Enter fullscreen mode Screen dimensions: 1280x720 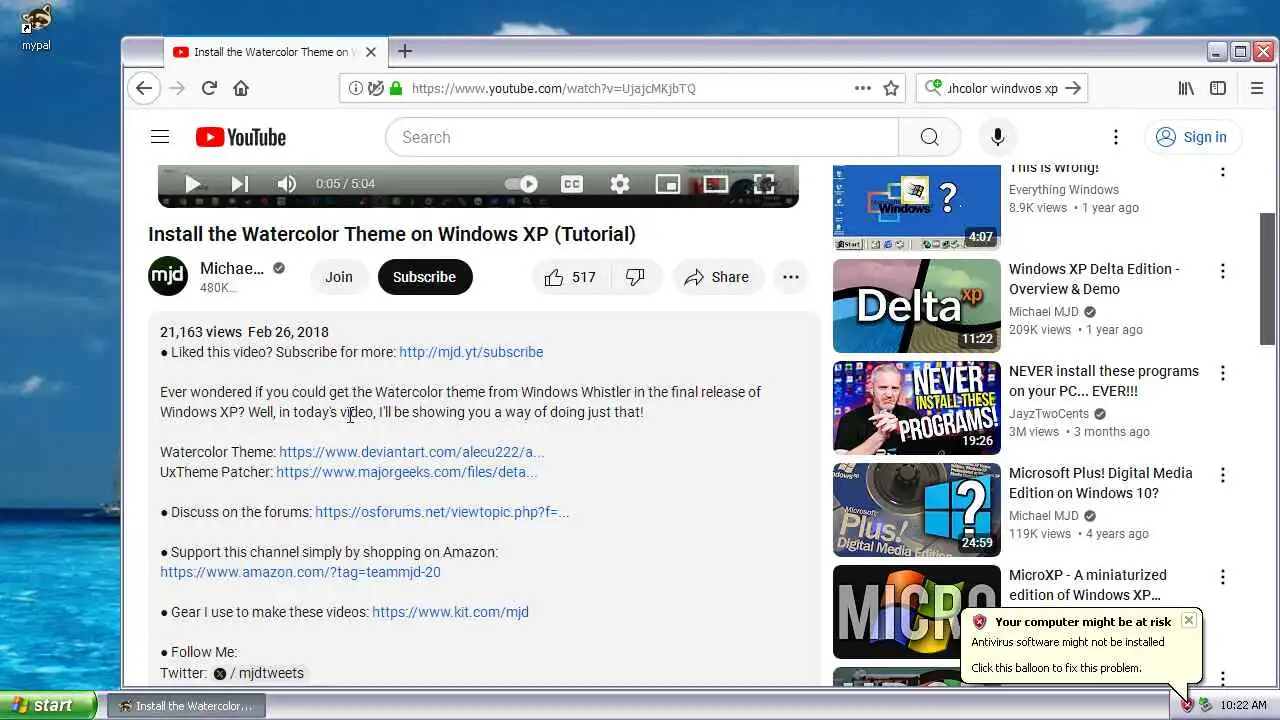pos(764,184)
